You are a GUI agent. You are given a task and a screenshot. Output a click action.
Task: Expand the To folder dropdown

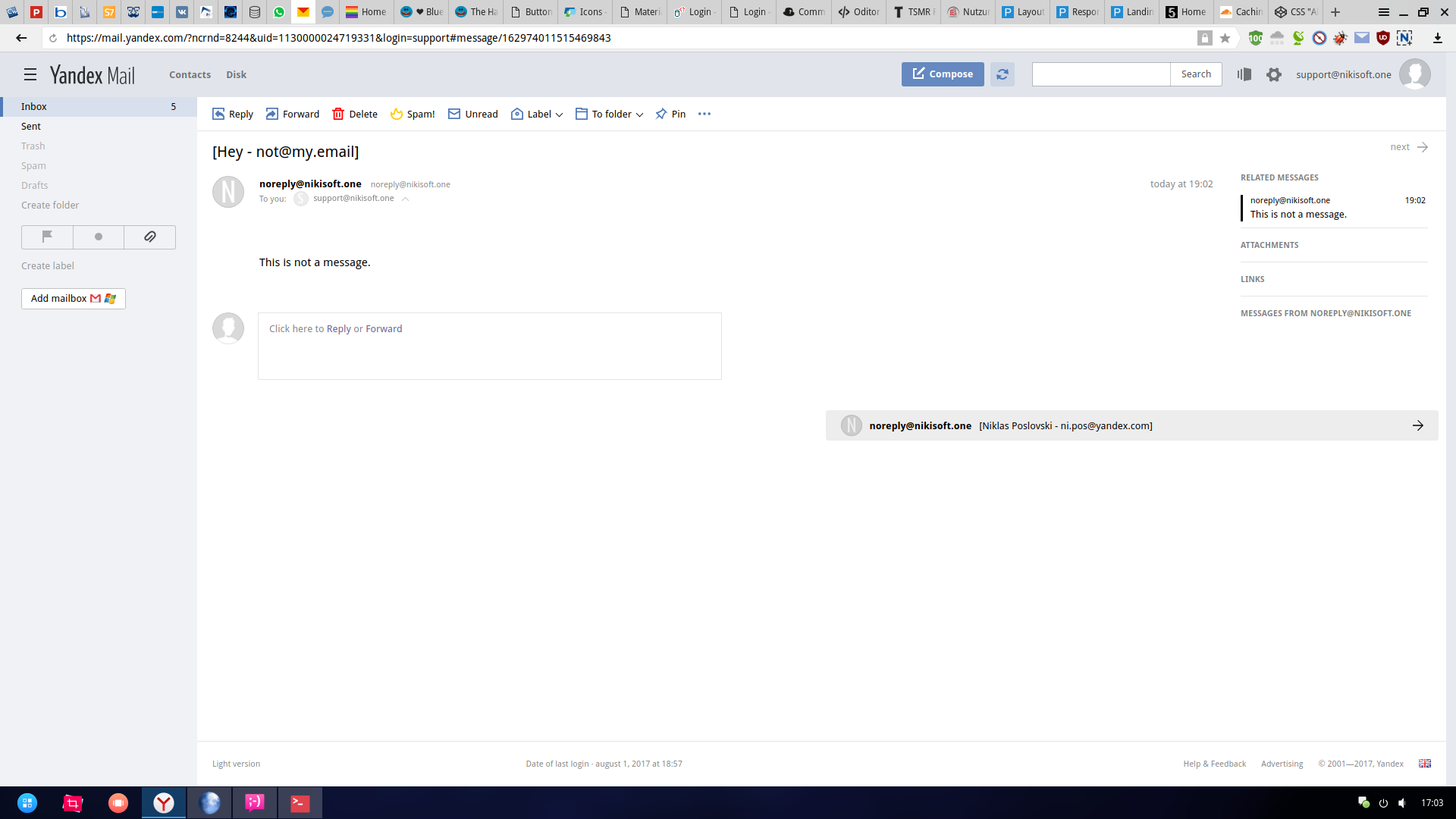(610, 114)
